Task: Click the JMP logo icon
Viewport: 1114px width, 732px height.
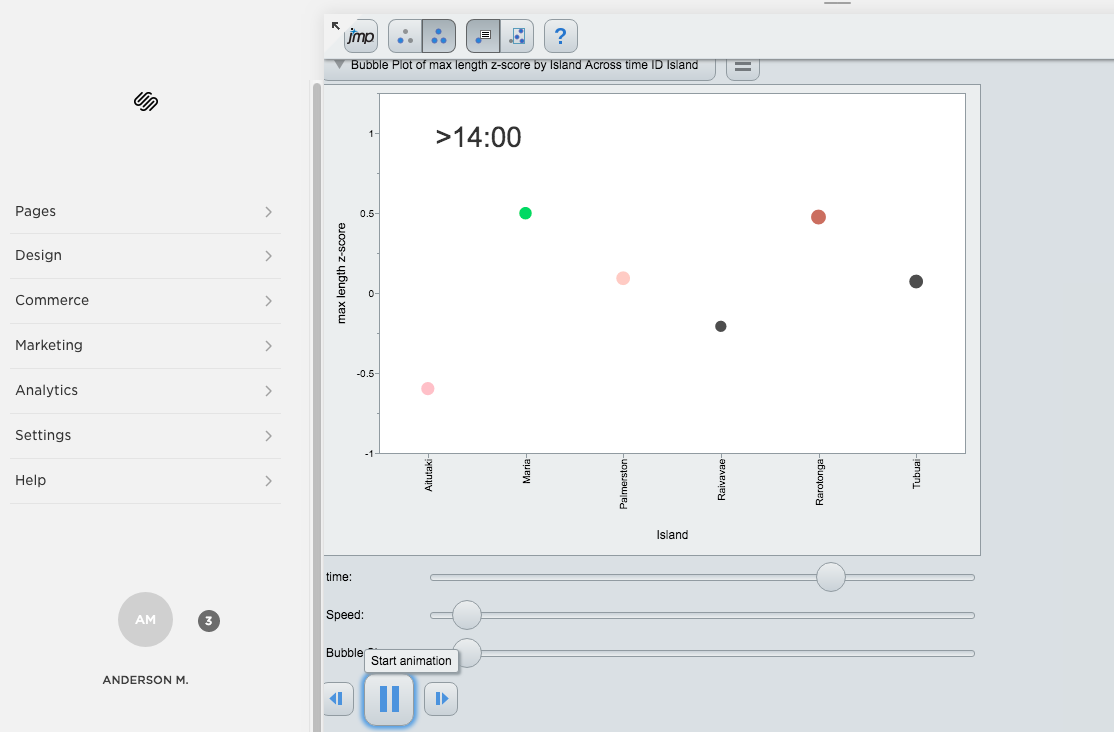Action: (361, 36)
